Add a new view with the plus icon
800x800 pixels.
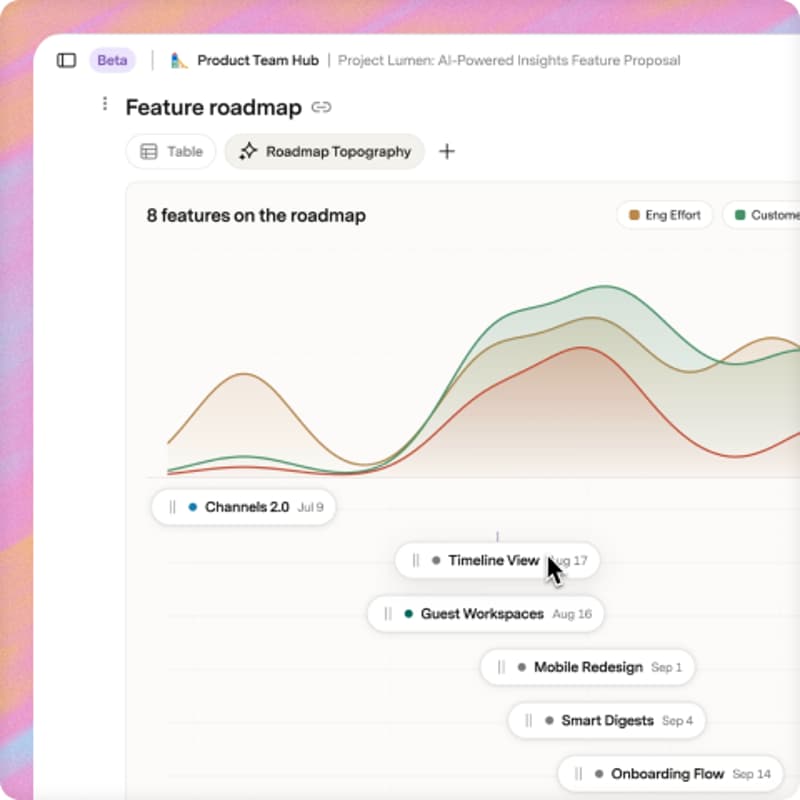447,151
